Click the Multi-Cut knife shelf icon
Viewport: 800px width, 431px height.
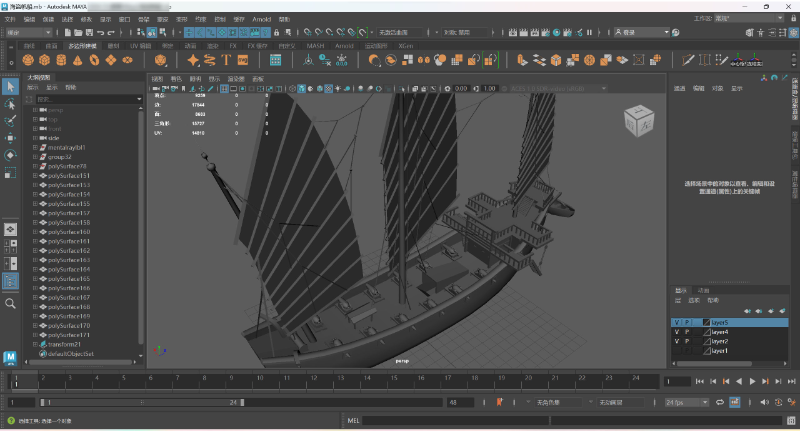point(688,60)
